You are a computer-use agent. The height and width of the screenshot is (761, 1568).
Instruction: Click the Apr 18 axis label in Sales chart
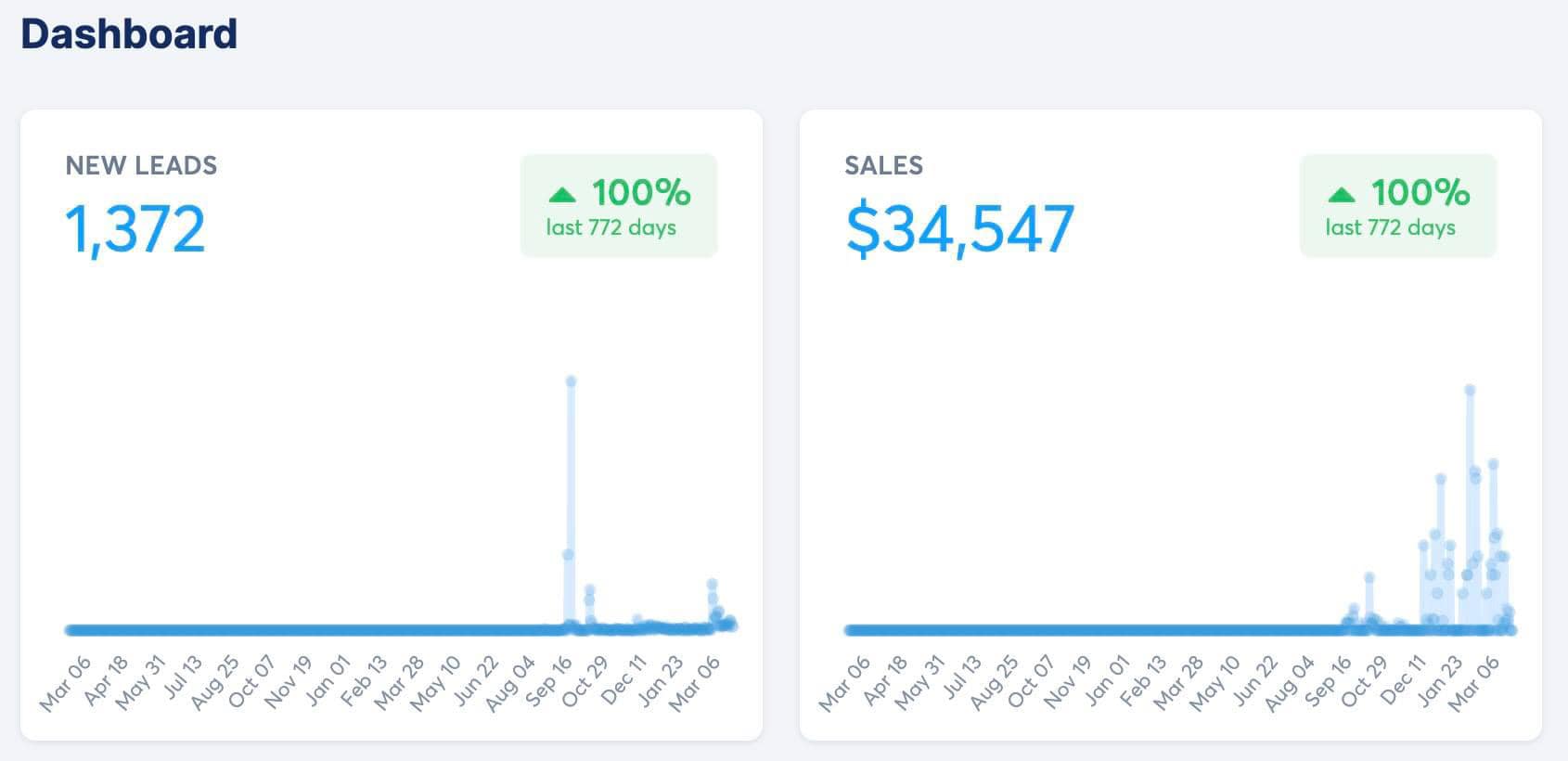(x=885, y=681)
